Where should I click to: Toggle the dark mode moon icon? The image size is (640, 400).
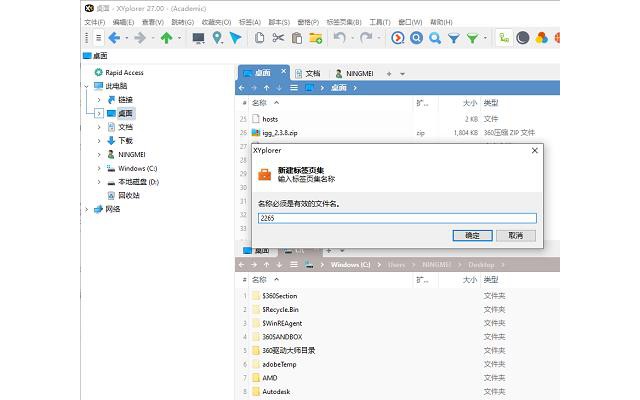pos(523,38)
